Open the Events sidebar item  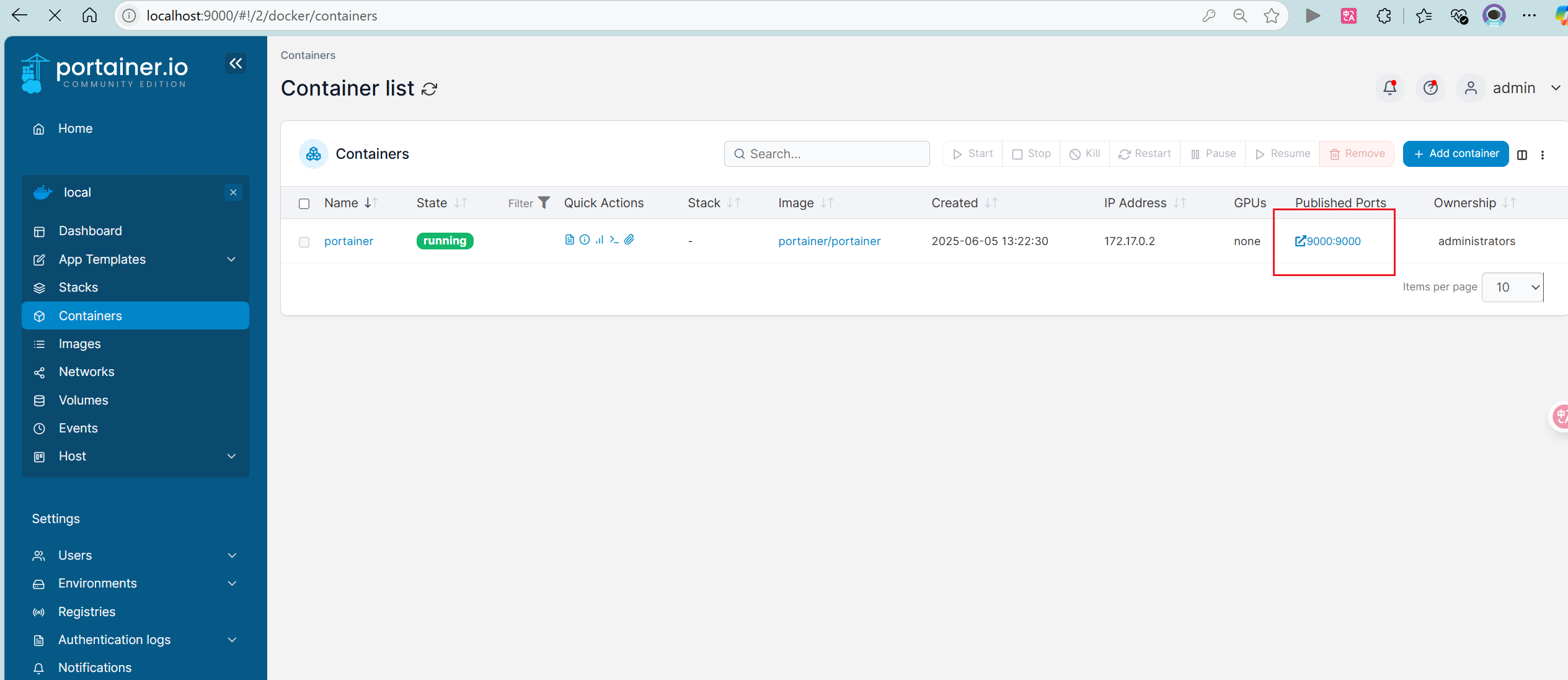[x=135, y=428]
